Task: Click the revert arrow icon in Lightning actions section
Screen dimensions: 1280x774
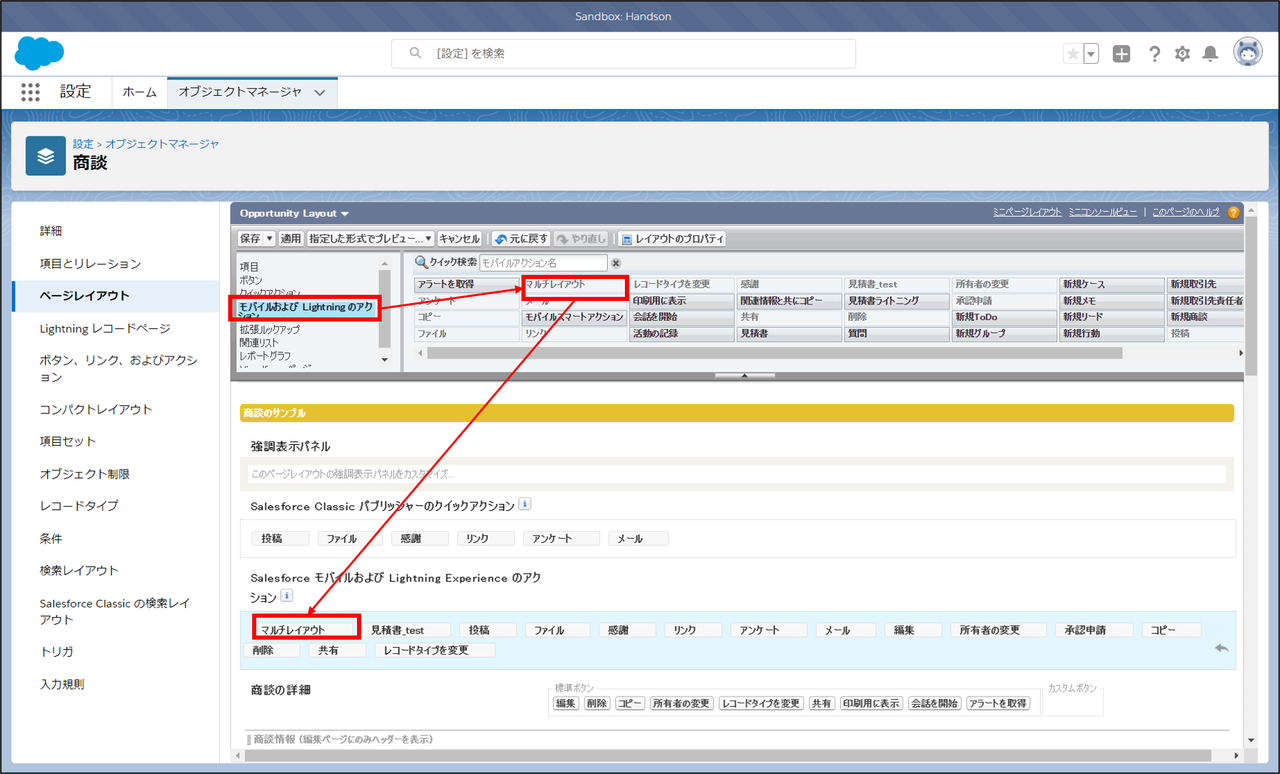Action: click(1221, 648)
